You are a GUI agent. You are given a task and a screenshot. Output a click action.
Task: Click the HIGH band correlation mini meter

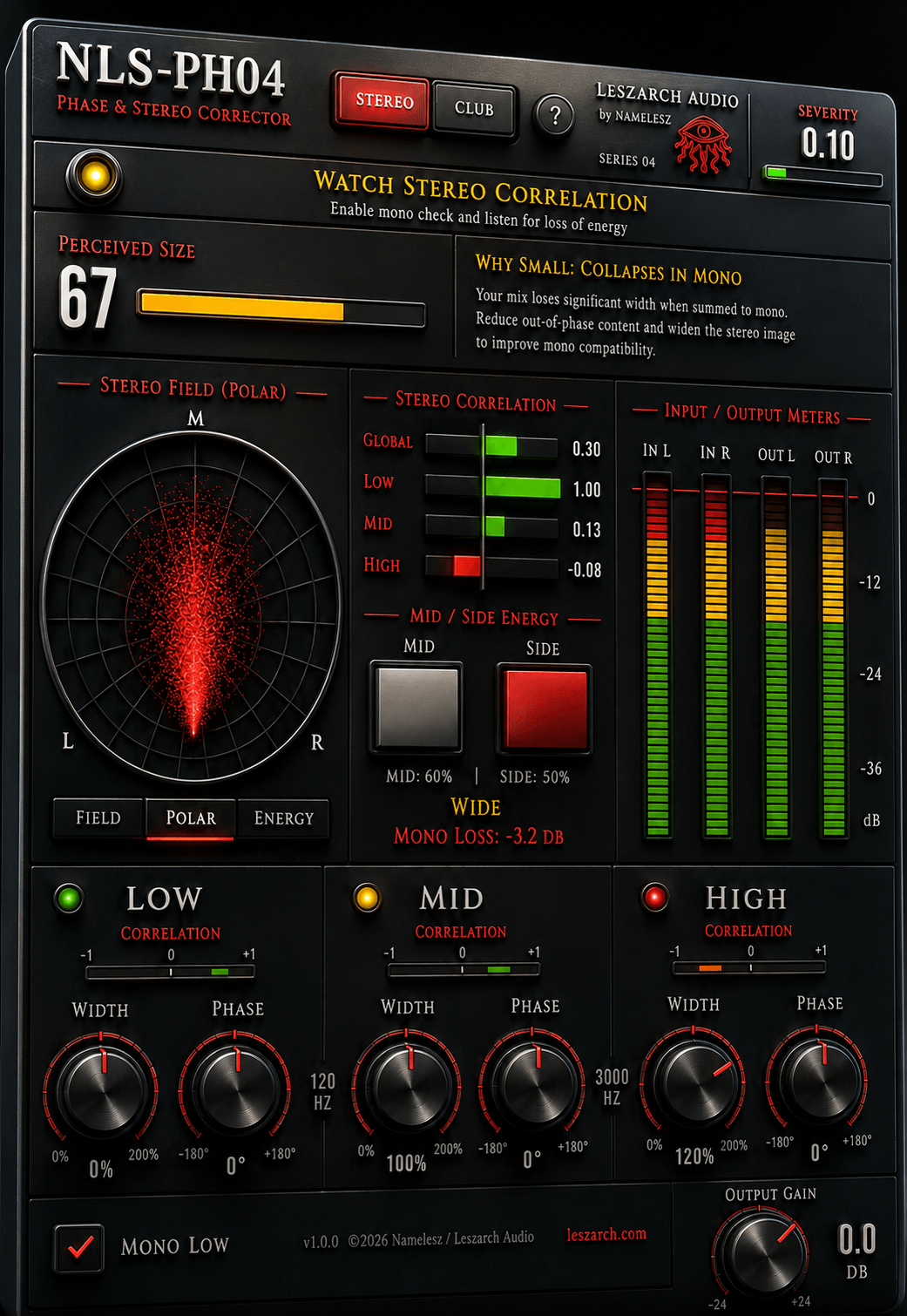tap(750, 967)
